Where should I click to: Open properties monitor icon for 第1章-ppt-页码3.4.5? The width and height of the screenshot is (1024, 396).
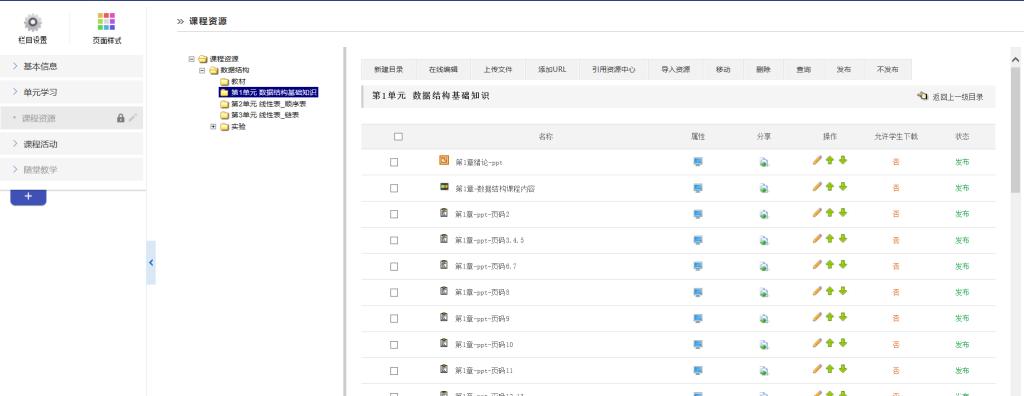click(x=698, y=240)
